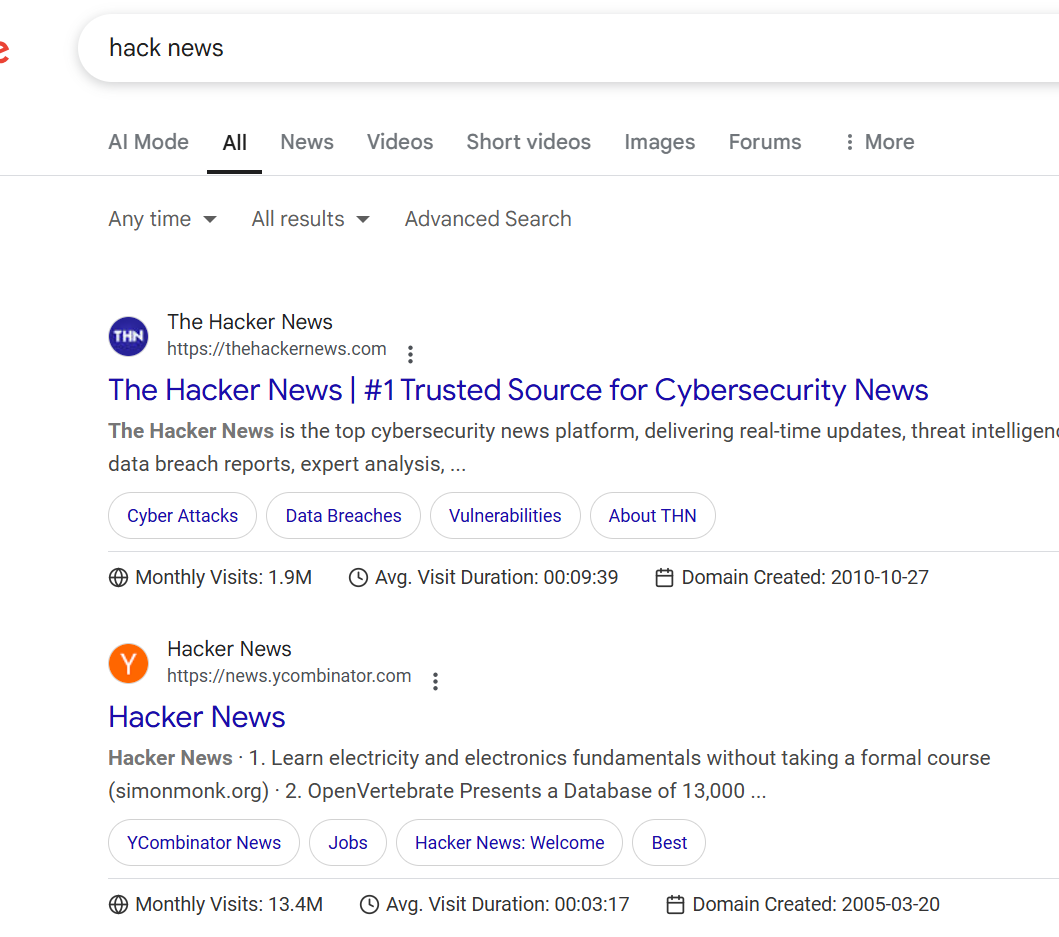Click calendar icon next to Domain Created 2005-03-20
The image size is (1059, 937).
pyautogui.click(x=675, y=905)
